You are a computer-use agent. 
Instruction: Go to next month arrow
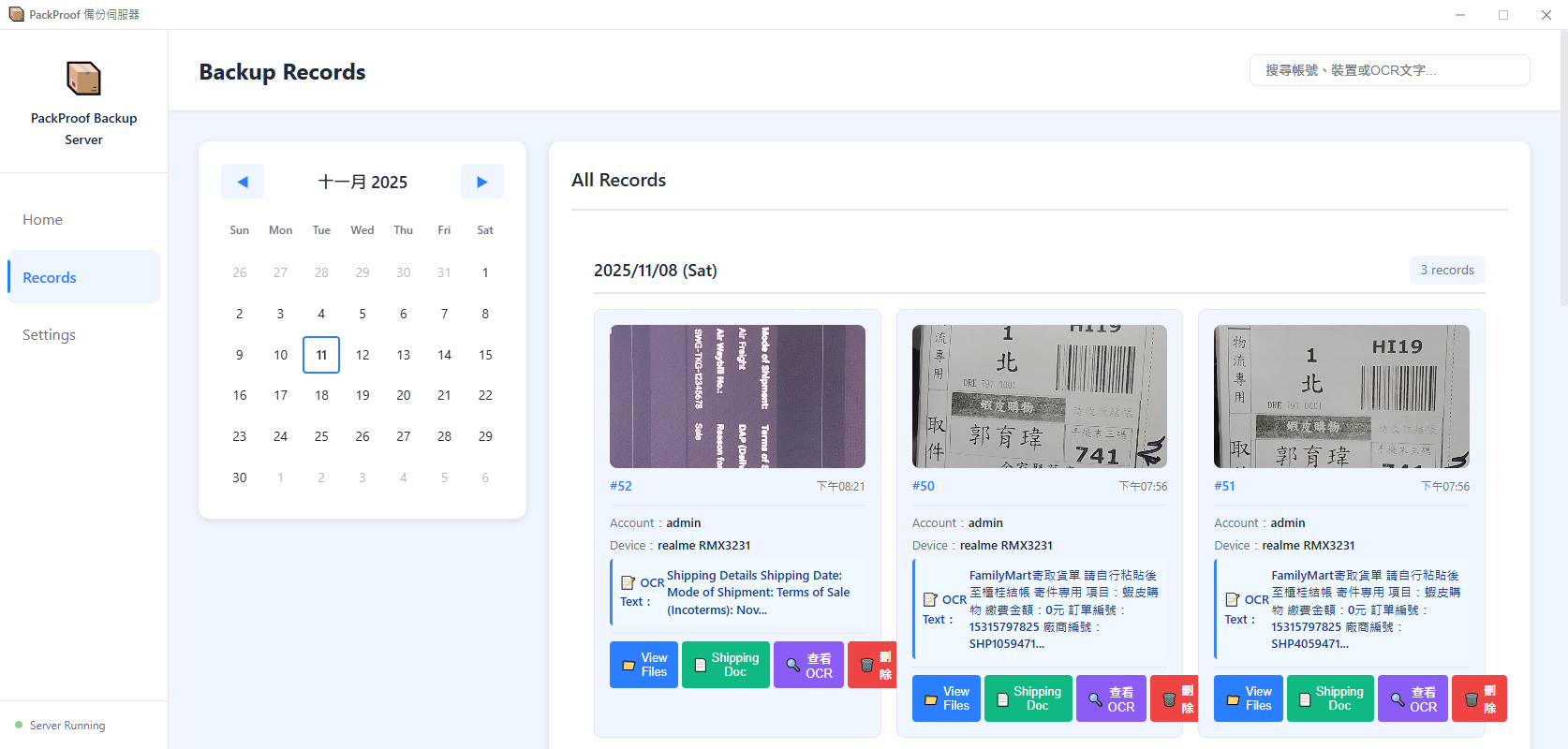(481, 182)
